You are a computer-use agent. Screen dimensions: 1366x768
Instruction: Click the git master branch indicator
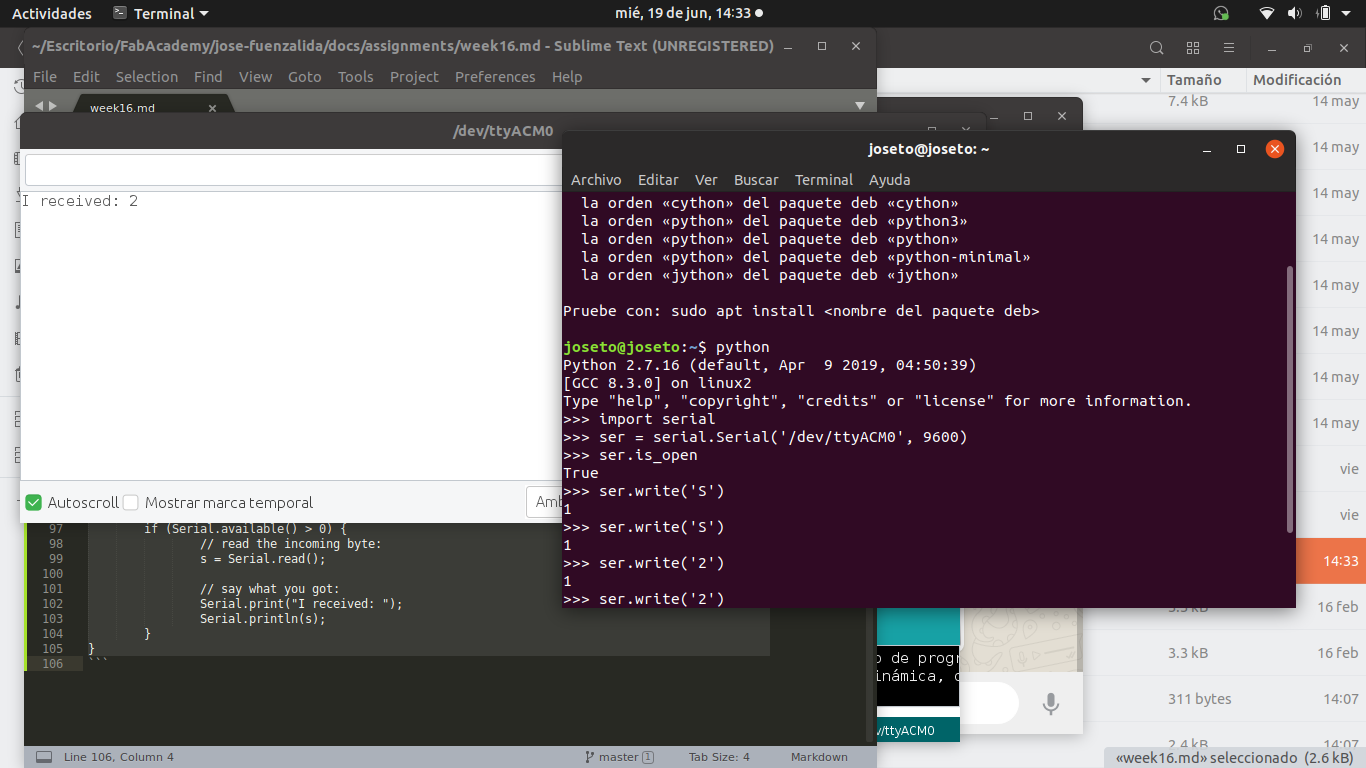click(619, 757)
